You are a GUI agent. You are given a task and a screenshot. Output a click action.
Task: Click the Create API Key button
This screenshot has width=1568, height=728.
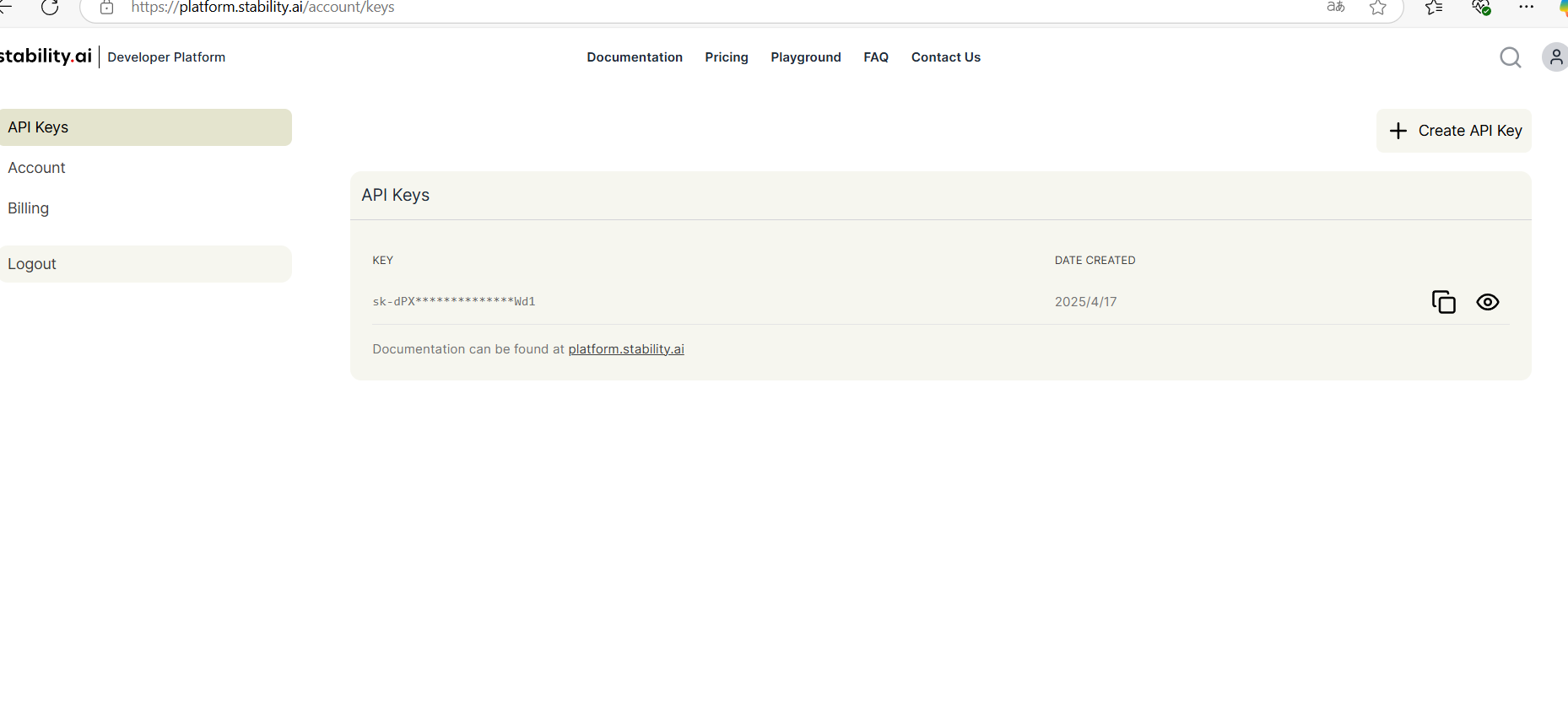[1454, 131]
